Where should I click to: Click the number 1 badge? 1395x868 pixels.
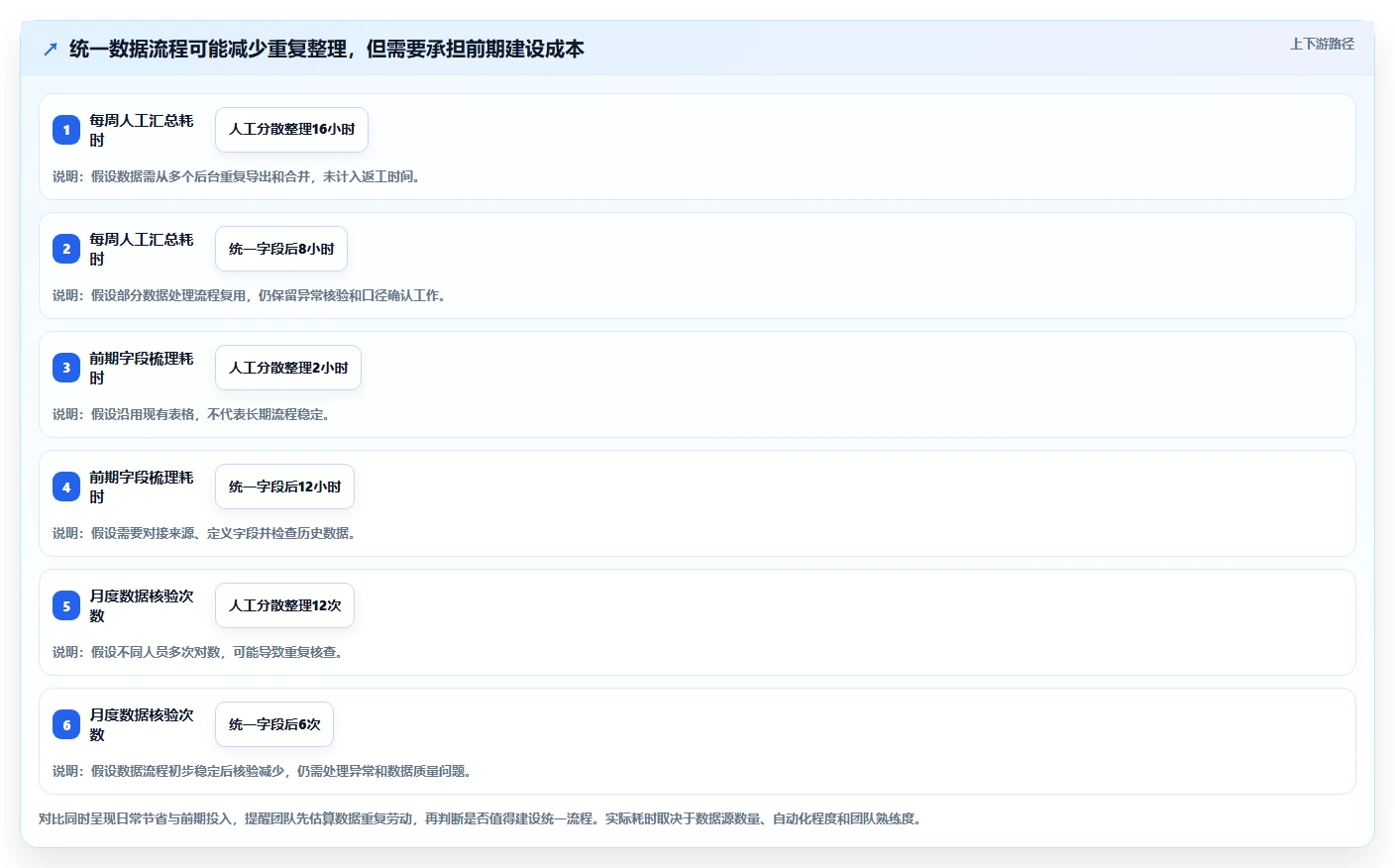pyautogui.click(x=66, y=130)
